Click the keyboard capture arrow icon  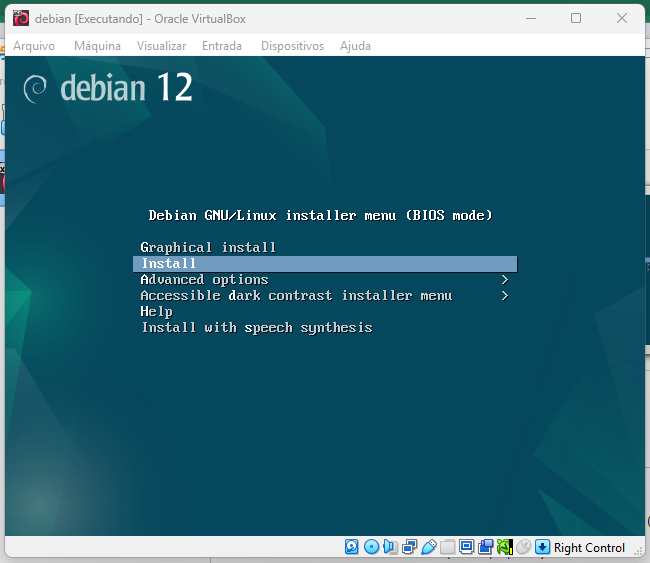coord(542,547)
